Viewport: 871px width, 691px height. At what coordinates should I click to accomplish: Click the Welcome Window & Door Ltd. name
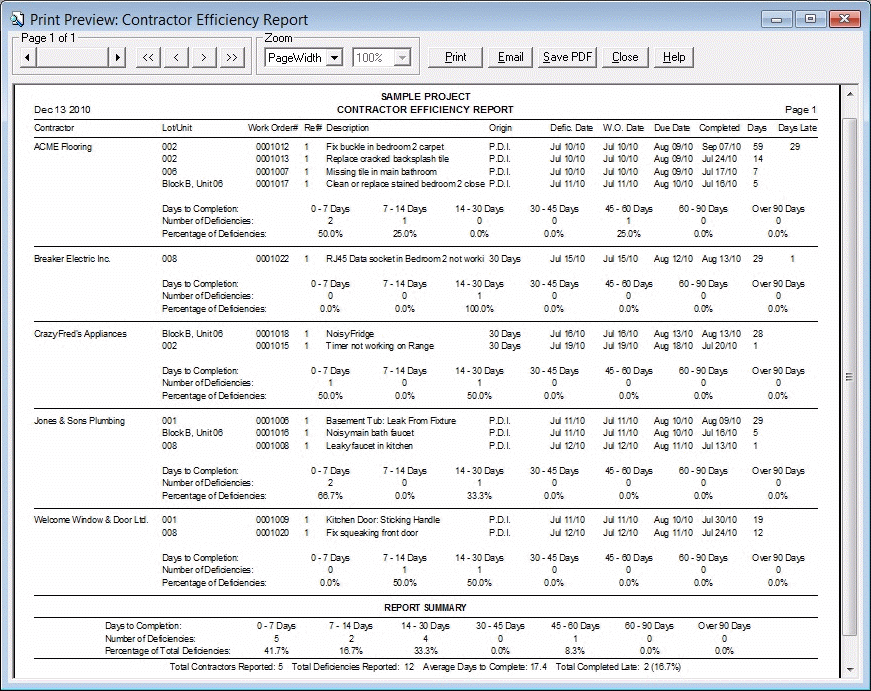click(x=91, y=520)
